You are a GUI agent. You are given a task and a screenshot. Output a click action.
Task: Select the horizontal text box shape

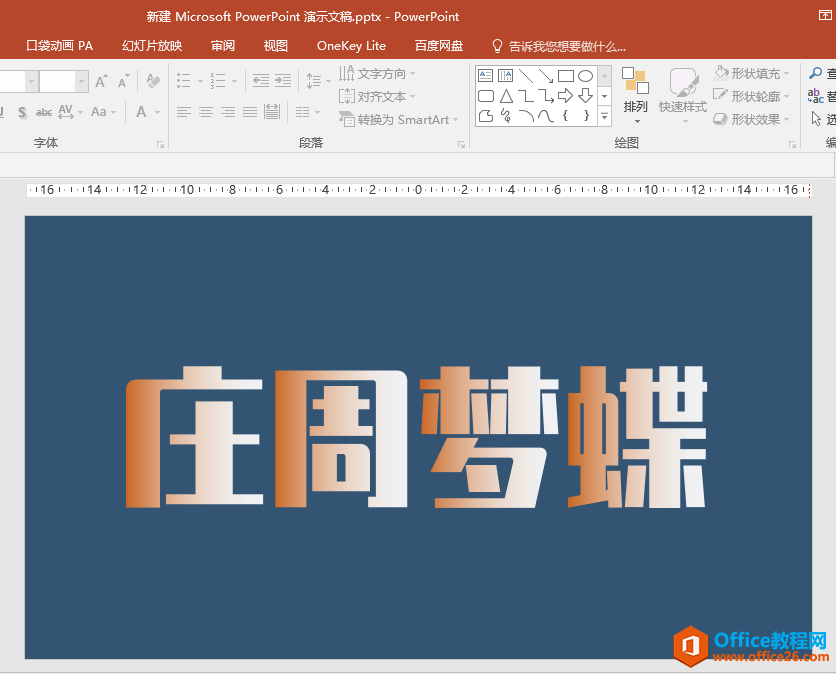(x=486, y=76)
